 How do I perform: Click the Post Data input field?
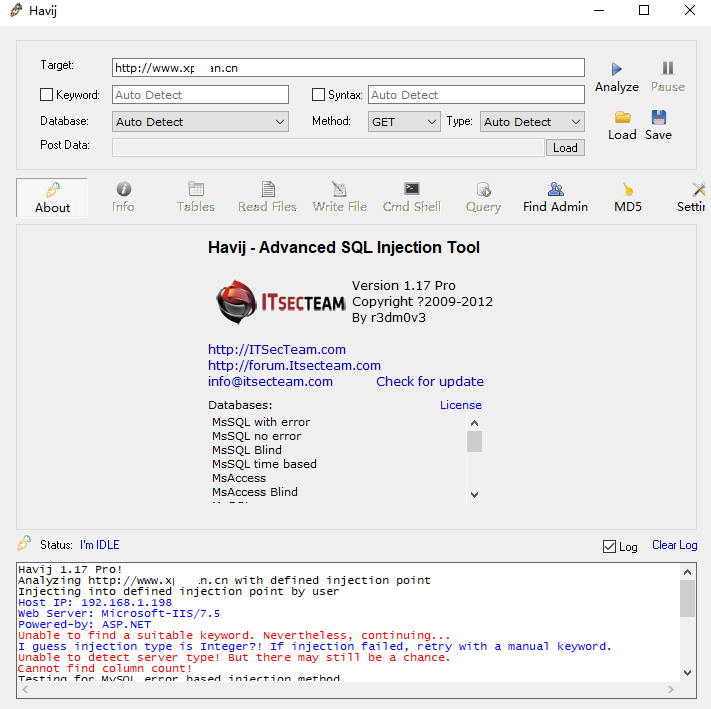coord(328,148)
